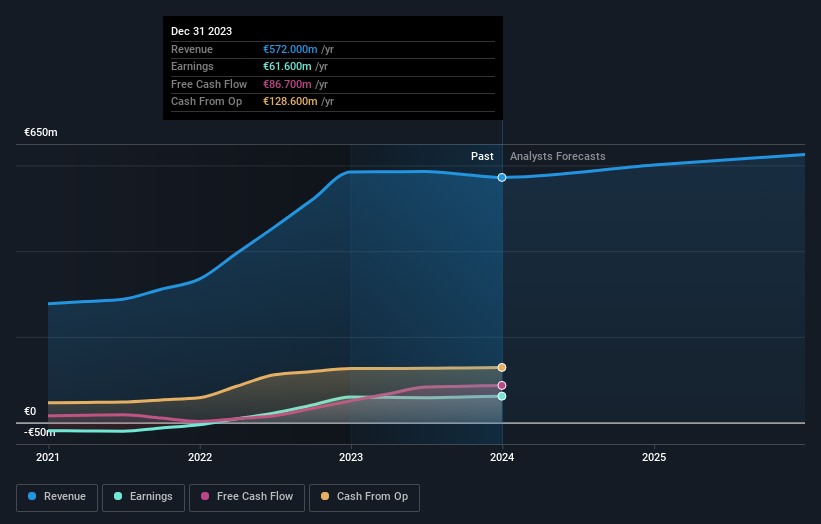Select the 2021 x-axis label

[x=48, y=458]
